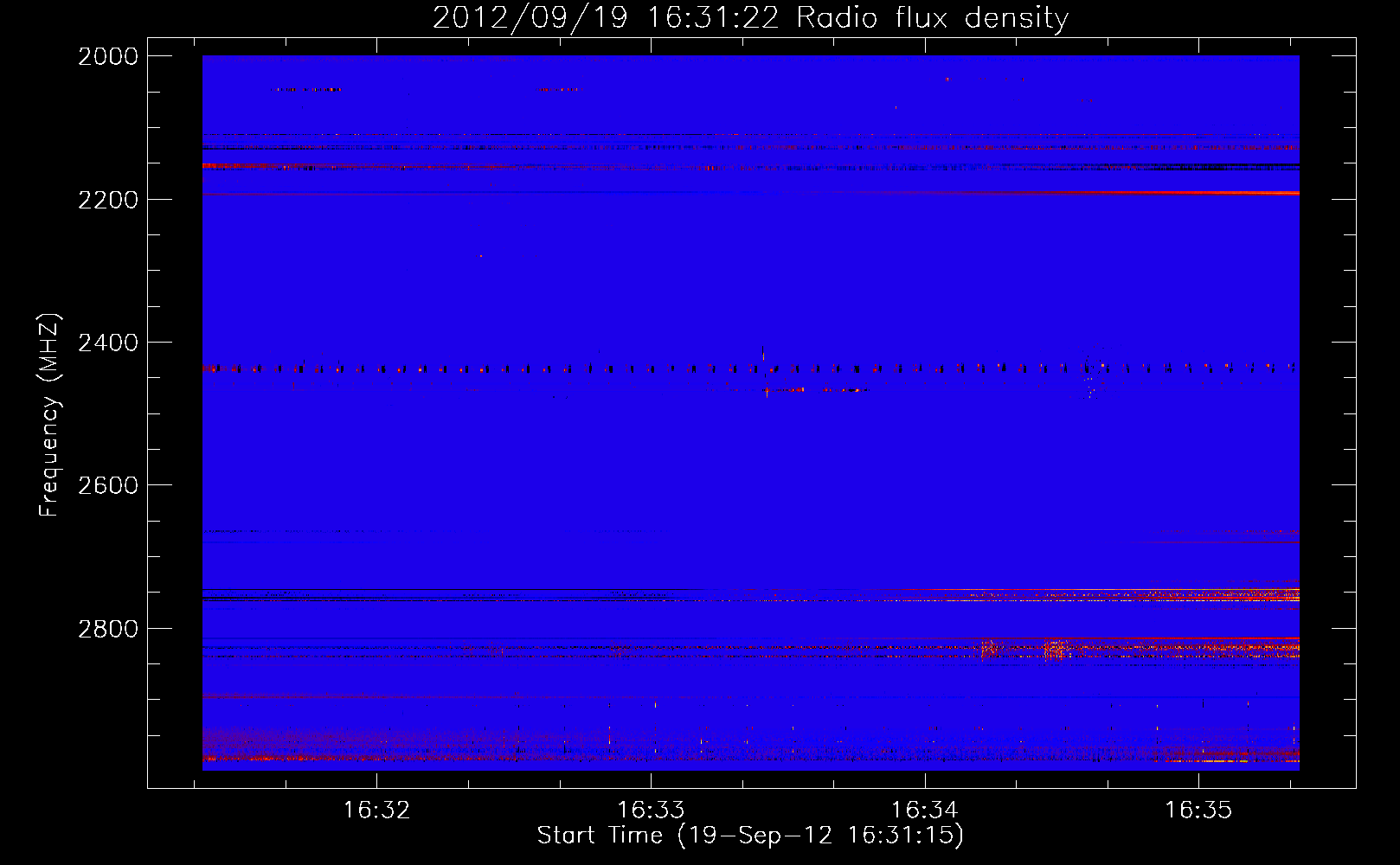1400x865 pixels.
Task: Click the 2600 frequency tick label
Action: (108, 485)
